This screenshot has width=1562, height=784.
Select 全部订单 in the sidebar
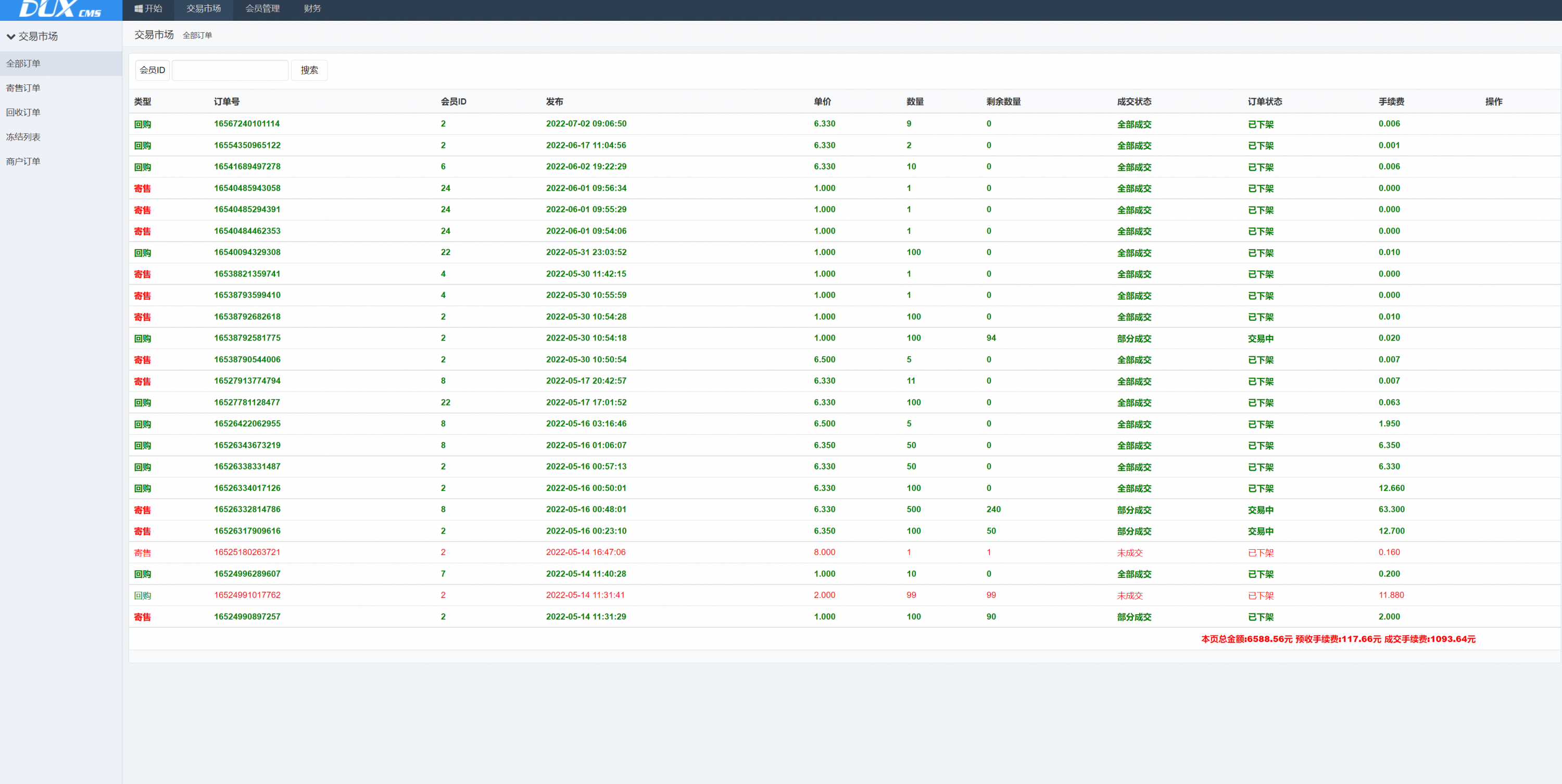click(23, 64)
